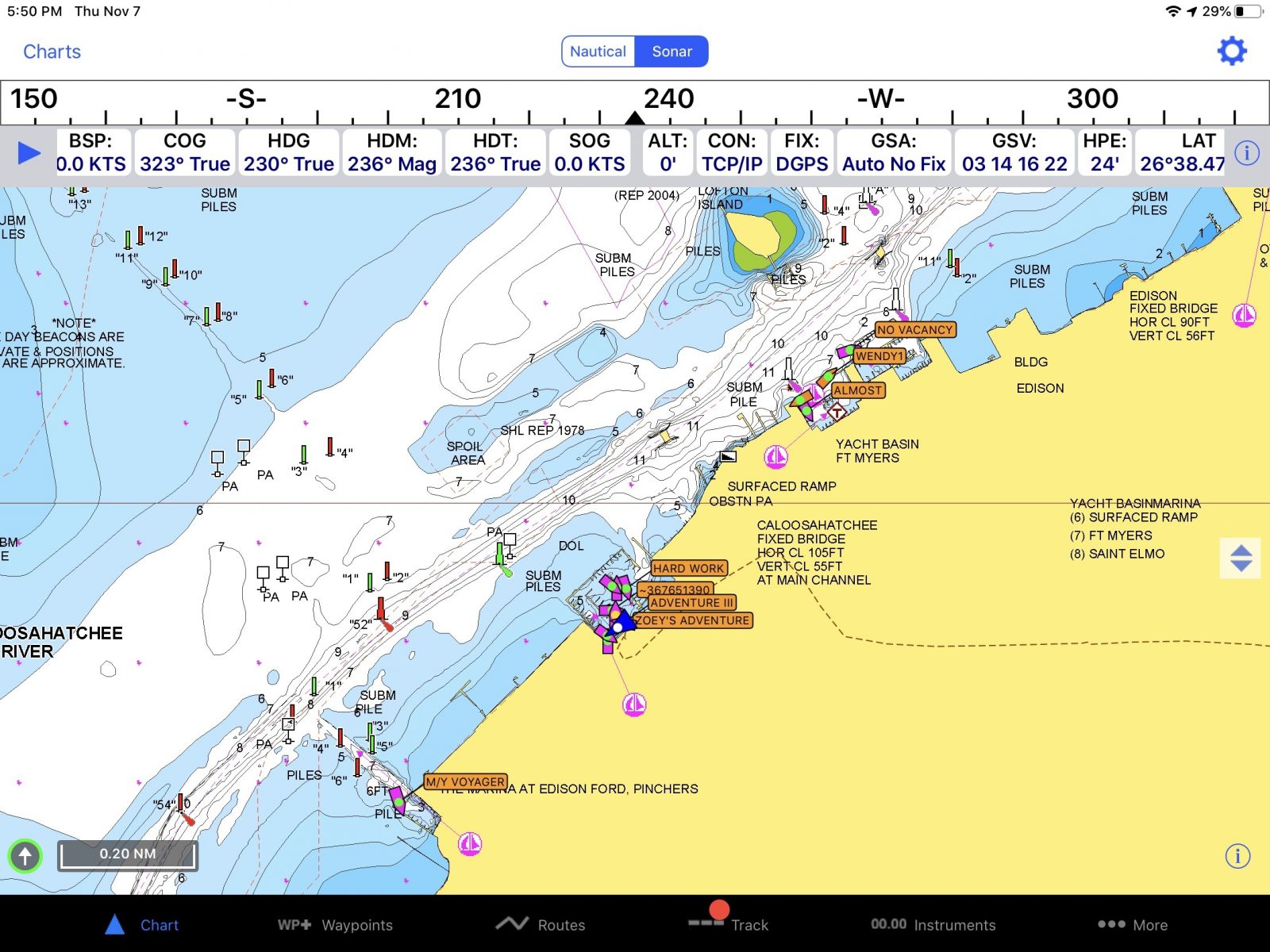Tap the W marker on compass tape

[881, 98]
